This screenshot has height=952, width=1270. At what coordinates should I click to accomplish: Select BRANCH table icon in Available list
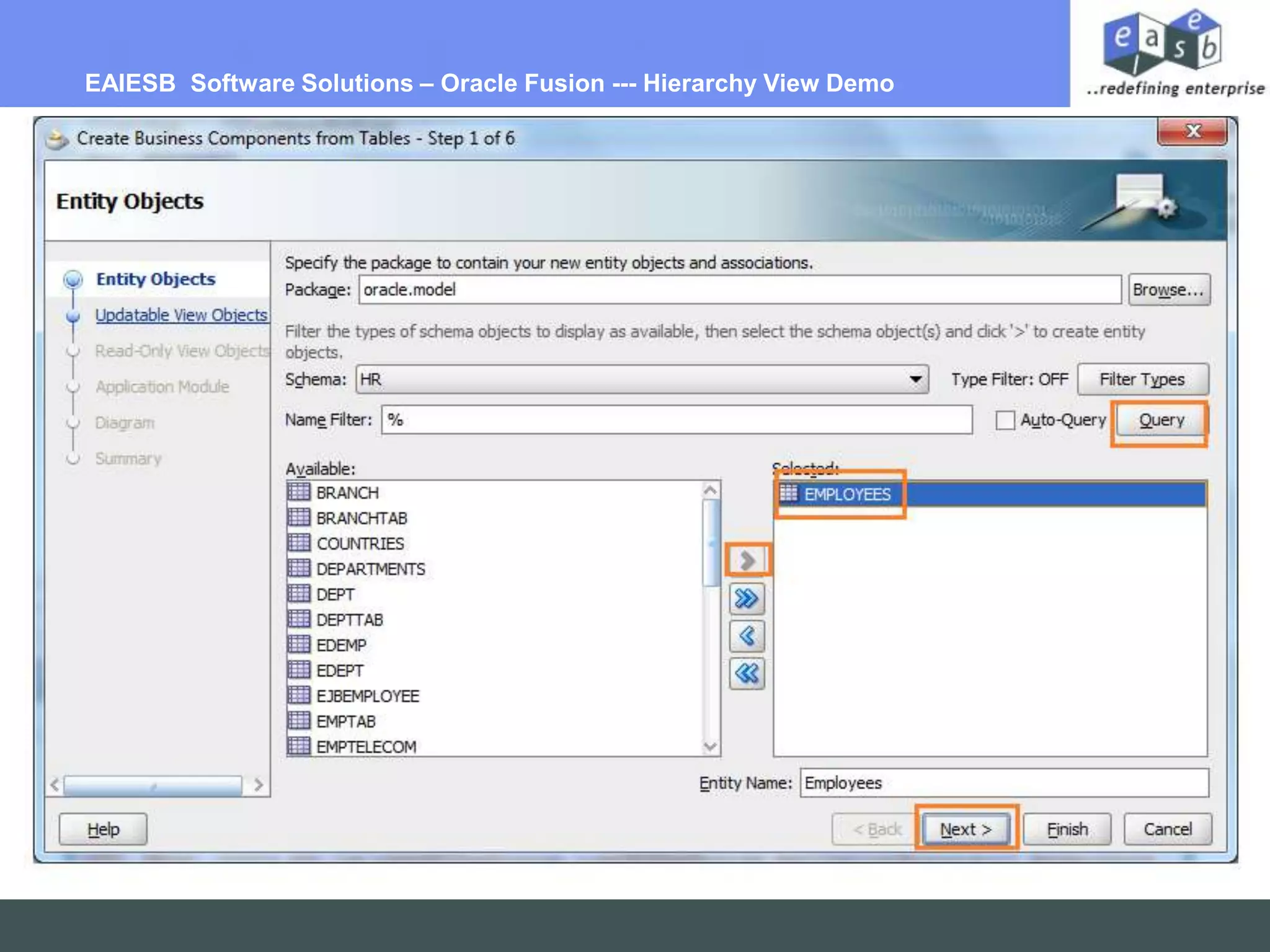(x=299, y=492)
